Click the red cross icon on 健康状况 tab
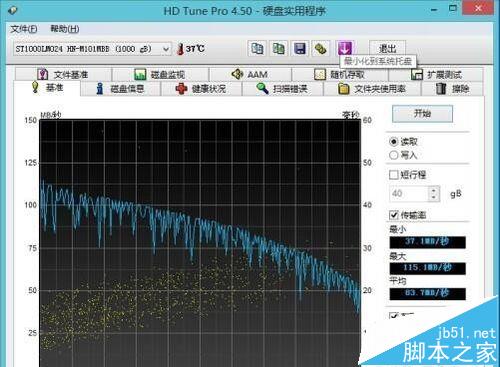 coord(182,89)
